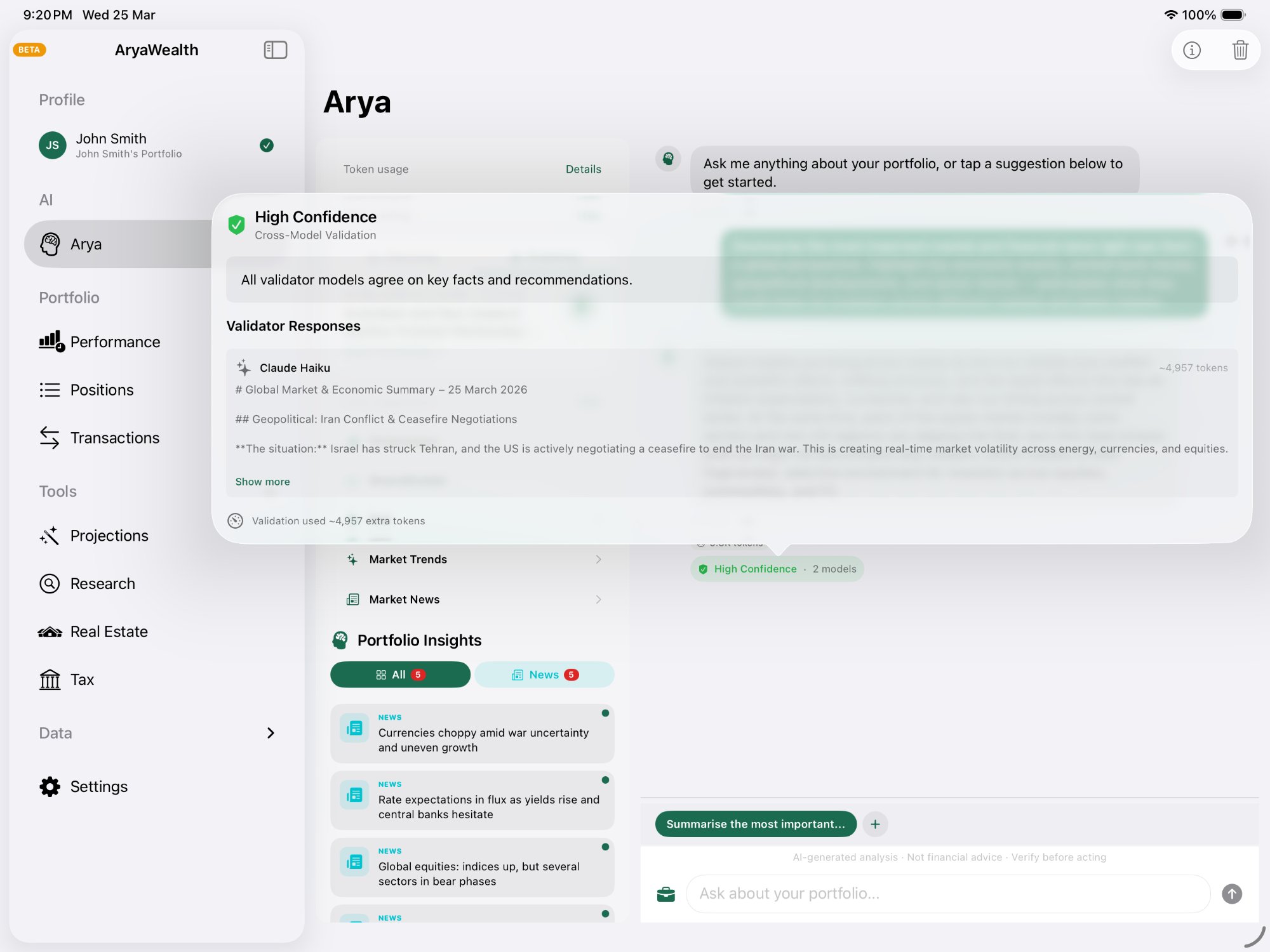Switch to the News insights tab

pos(544,675)
